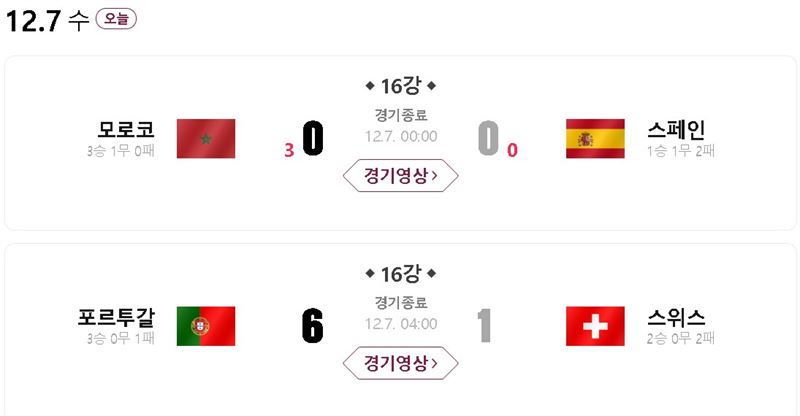
Task: Click the Portugal flag icon
Action: pyautogui.click(x=206, y=326)
